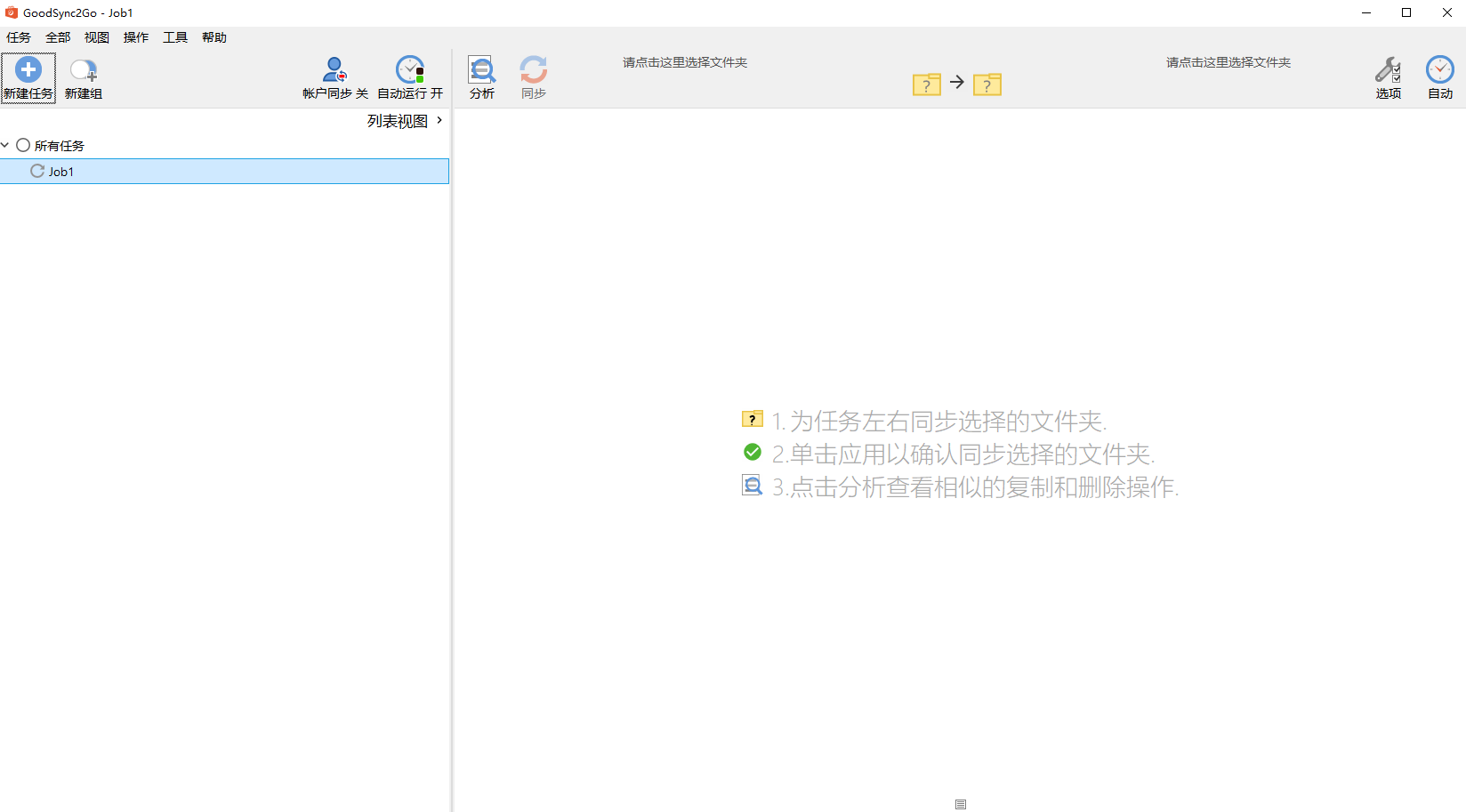
Task: Toggle 帐户同步 account sync icon
Action: 334,69
